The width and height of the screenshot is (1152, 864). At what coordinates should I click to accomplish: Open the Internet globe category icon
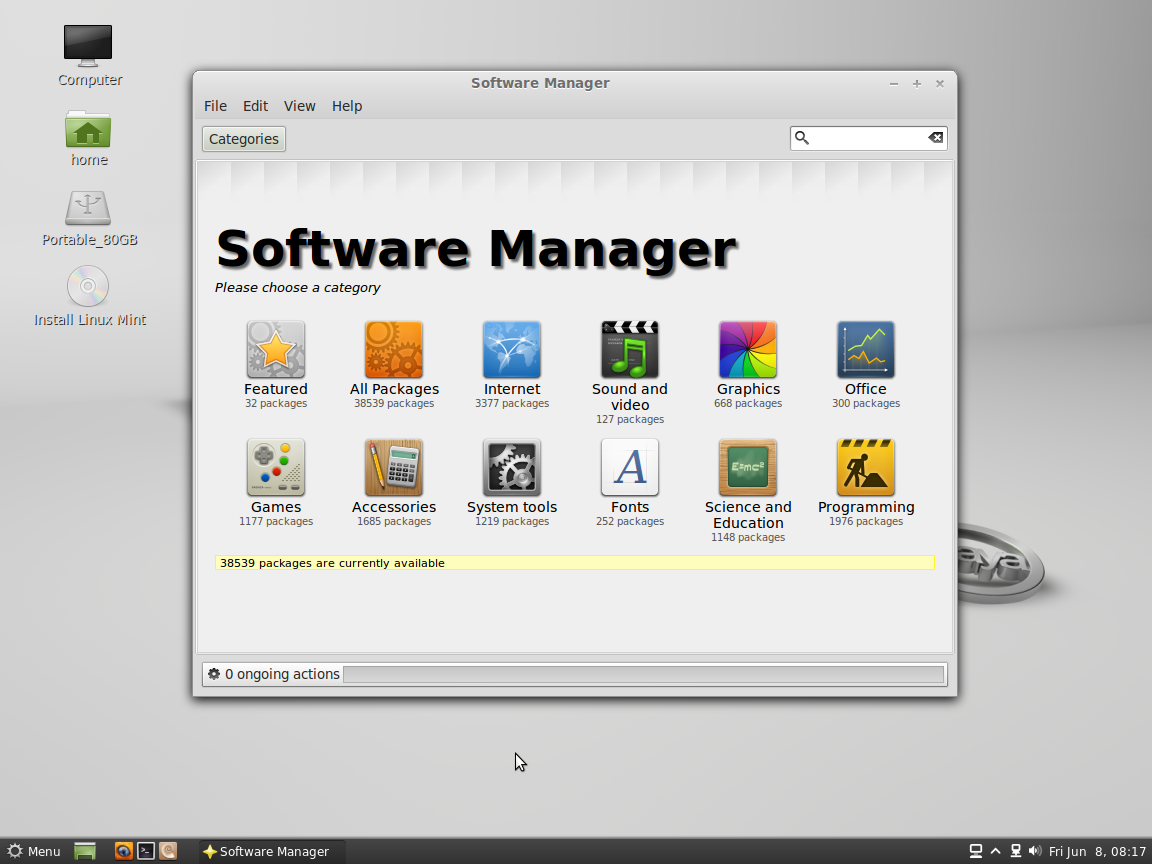point(512,349)
